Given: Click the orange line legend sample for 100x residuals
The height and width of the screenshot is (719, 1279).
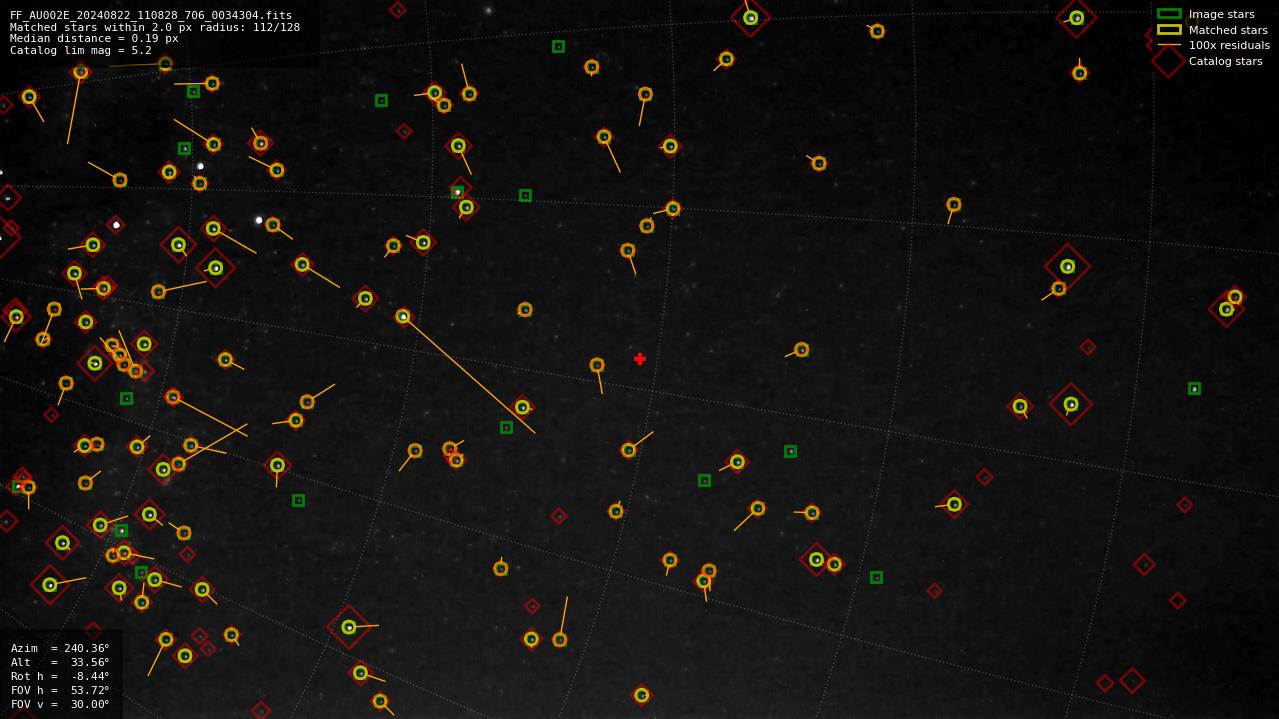Looking at the screenshot, I should (x=1169, y=45).
